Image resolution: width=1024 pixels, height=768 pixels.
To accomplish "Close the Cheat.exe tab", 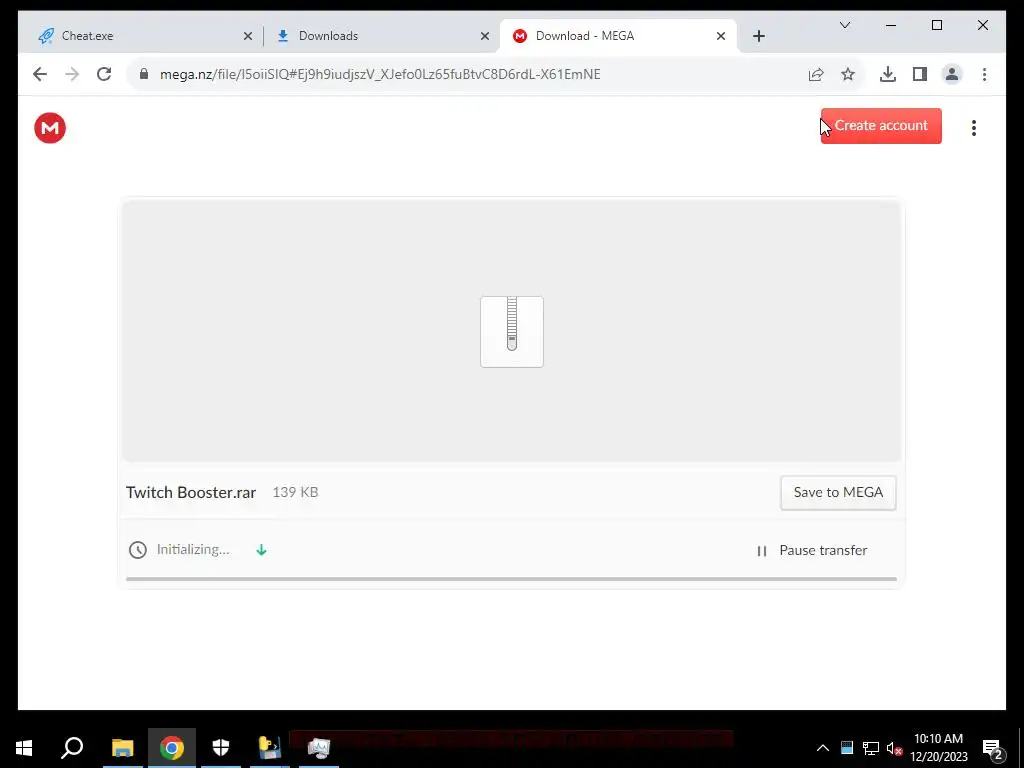I will pyautogui.click(x=248, y=36).
